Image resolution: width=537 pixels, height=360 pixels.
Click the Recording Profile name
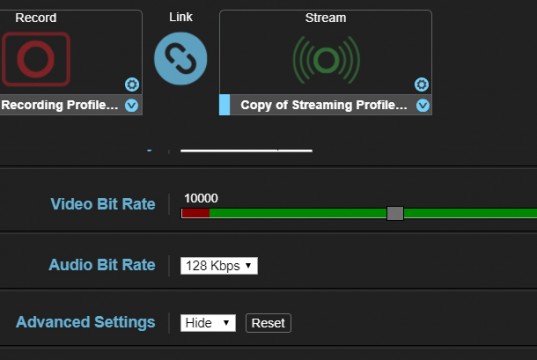(x=60, y=105)
